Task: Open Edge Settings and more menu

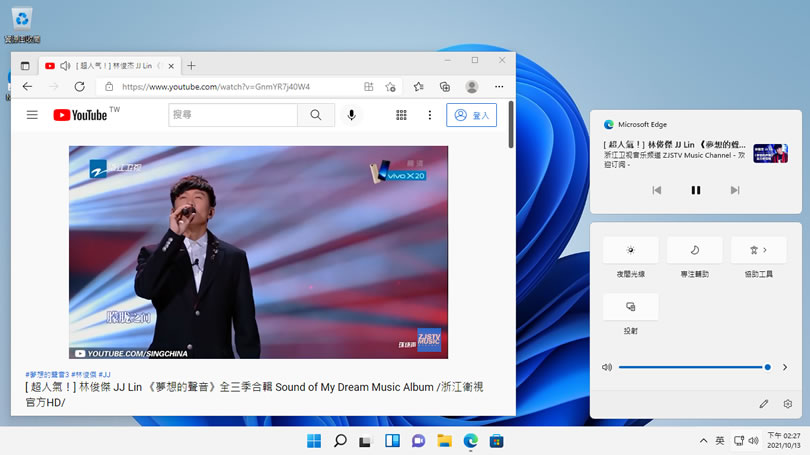Action: tap(499, 87)
